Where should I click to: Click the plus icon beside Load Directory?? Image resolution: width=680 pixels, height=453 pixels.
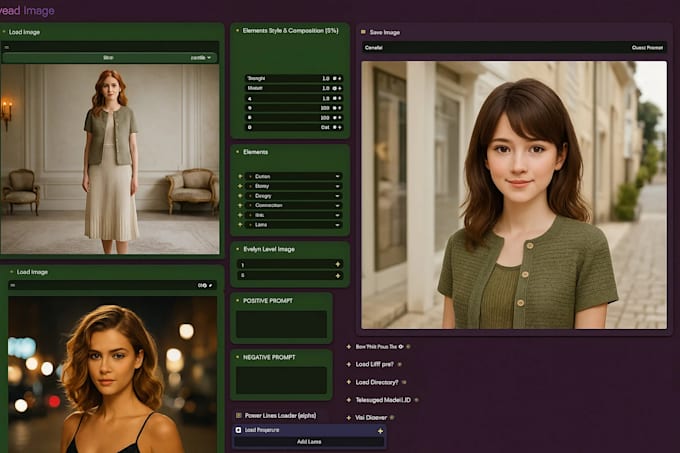click(x=348, y=382)
